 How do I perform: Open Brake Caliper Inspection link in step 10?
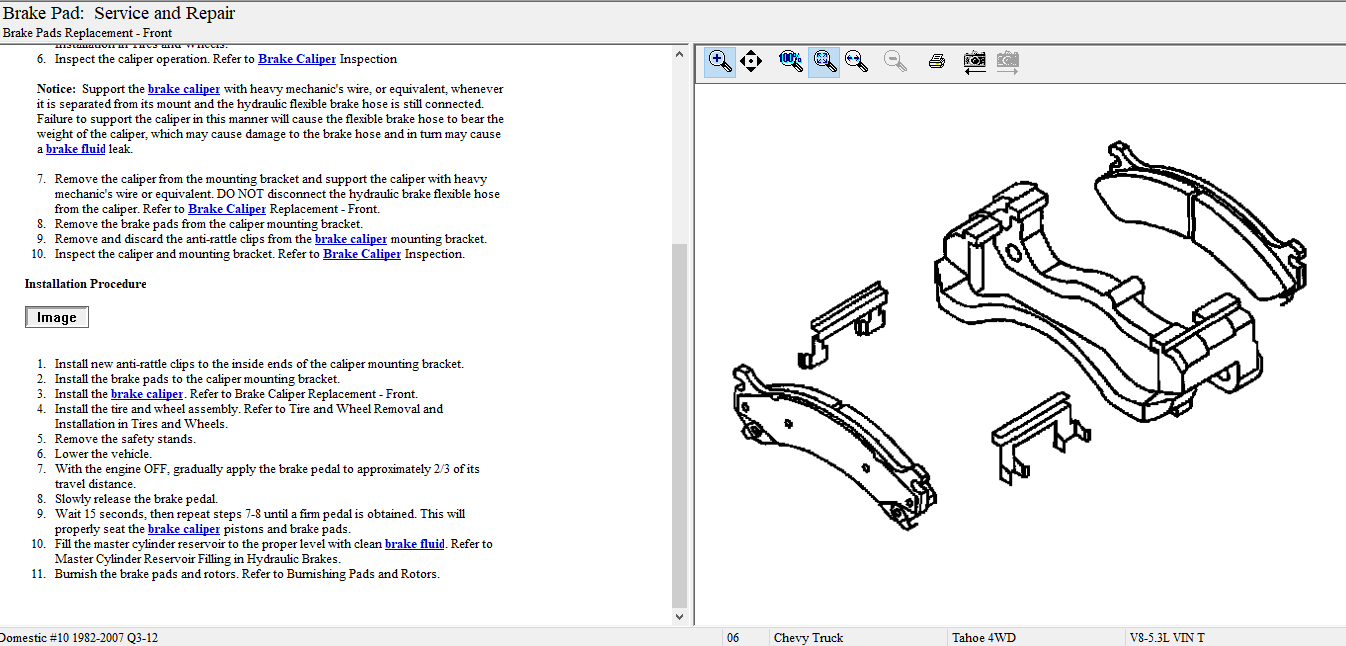click(x=361, y=254)
